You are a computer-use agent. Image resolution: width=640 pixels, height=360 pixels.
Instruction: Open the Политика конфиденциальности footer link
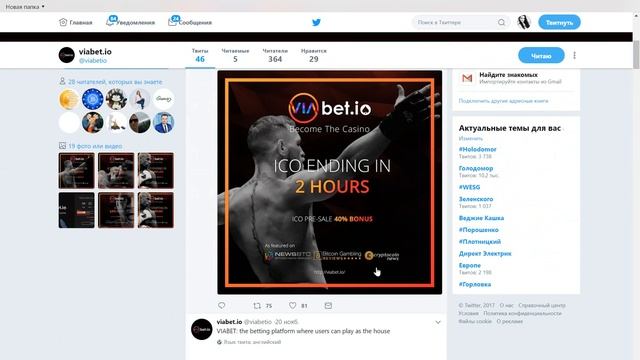pyautogui.click(x=522, y=313)
